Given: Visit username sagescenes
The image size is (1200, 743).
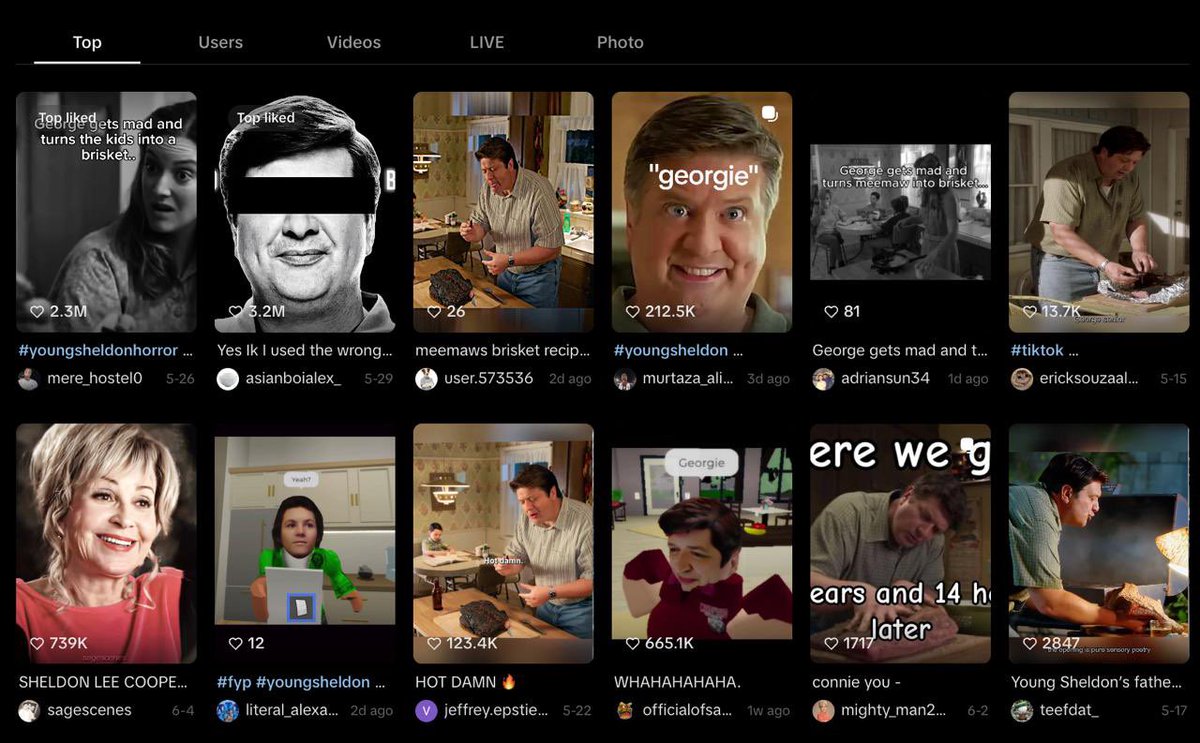Looking at the screenshot, I should [89, 711].
